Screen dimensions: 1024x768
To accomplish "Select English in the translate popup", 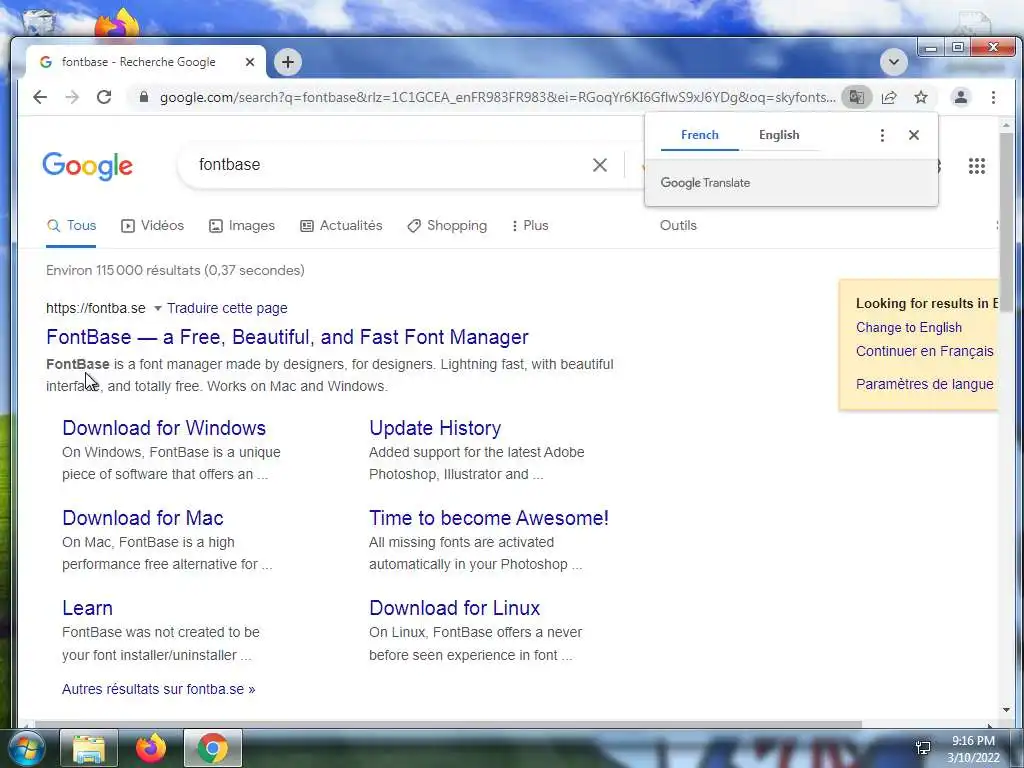I will [778, 135].
